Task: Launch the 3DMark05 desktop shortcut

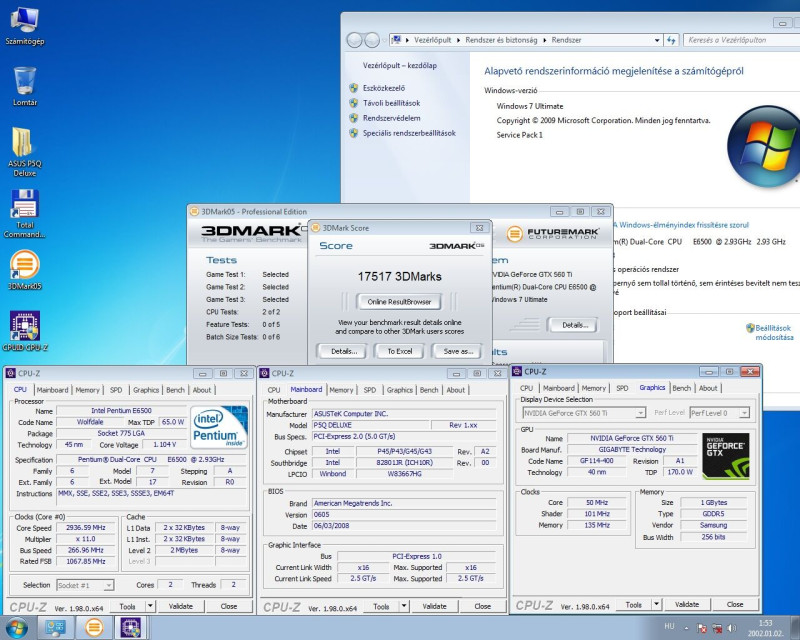Action: (24, 269)
